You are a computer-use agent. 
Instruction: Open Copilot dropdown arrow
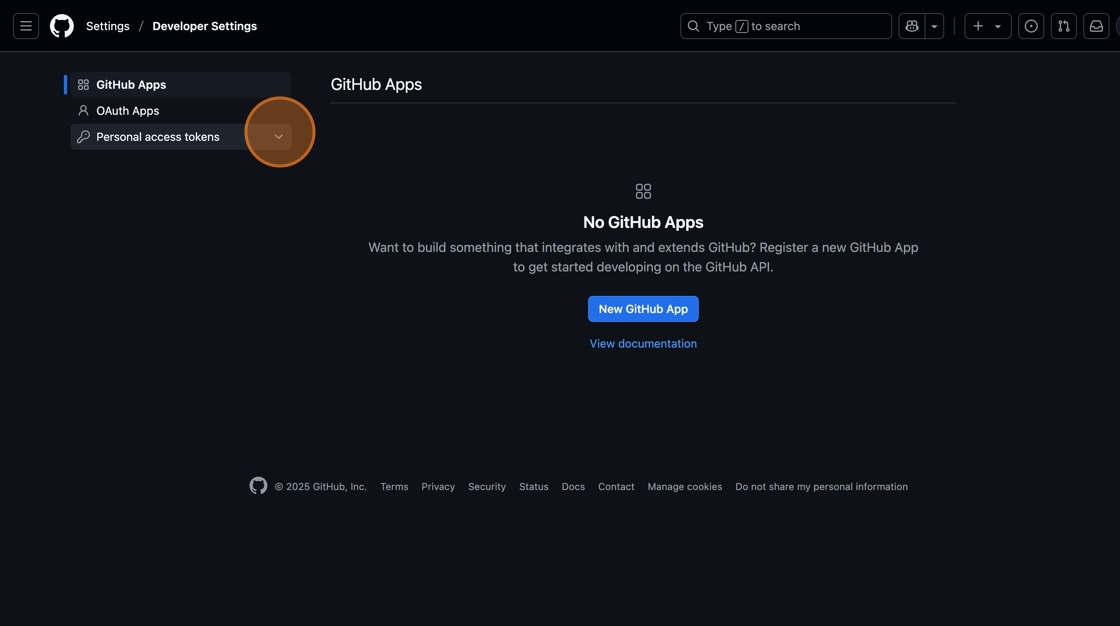pos(934,26)
